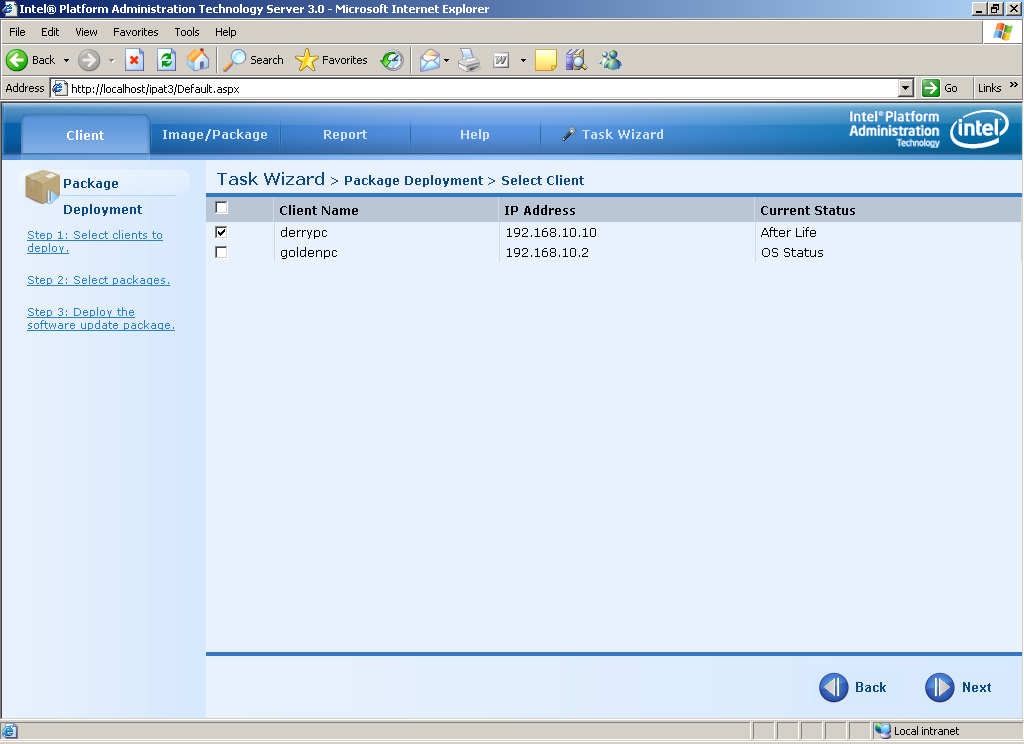The image size is (1024, 744).
Task: Open the Mail options dropdown arrow
Action: click(x=447, y=60)
